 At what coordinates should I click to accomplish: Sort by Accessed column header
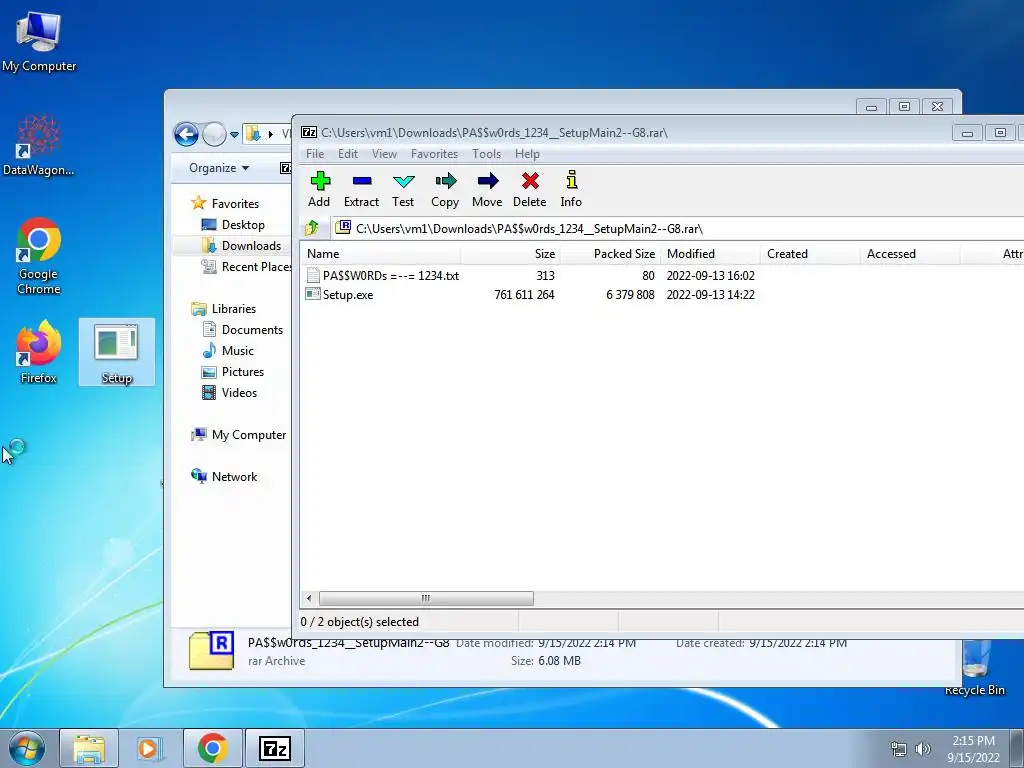910,253
